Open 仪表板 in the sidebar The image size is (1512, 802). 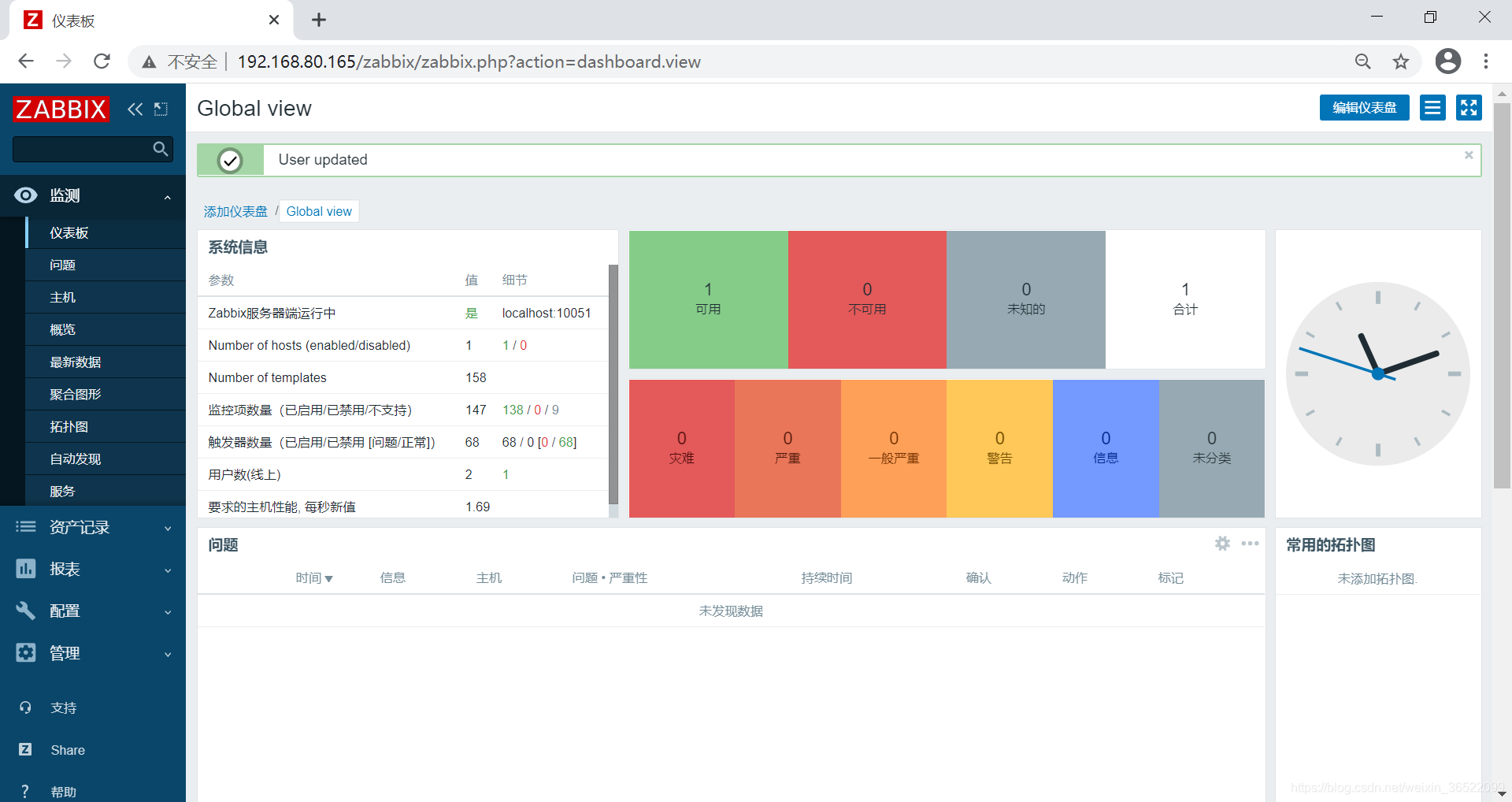pos(106,232)
